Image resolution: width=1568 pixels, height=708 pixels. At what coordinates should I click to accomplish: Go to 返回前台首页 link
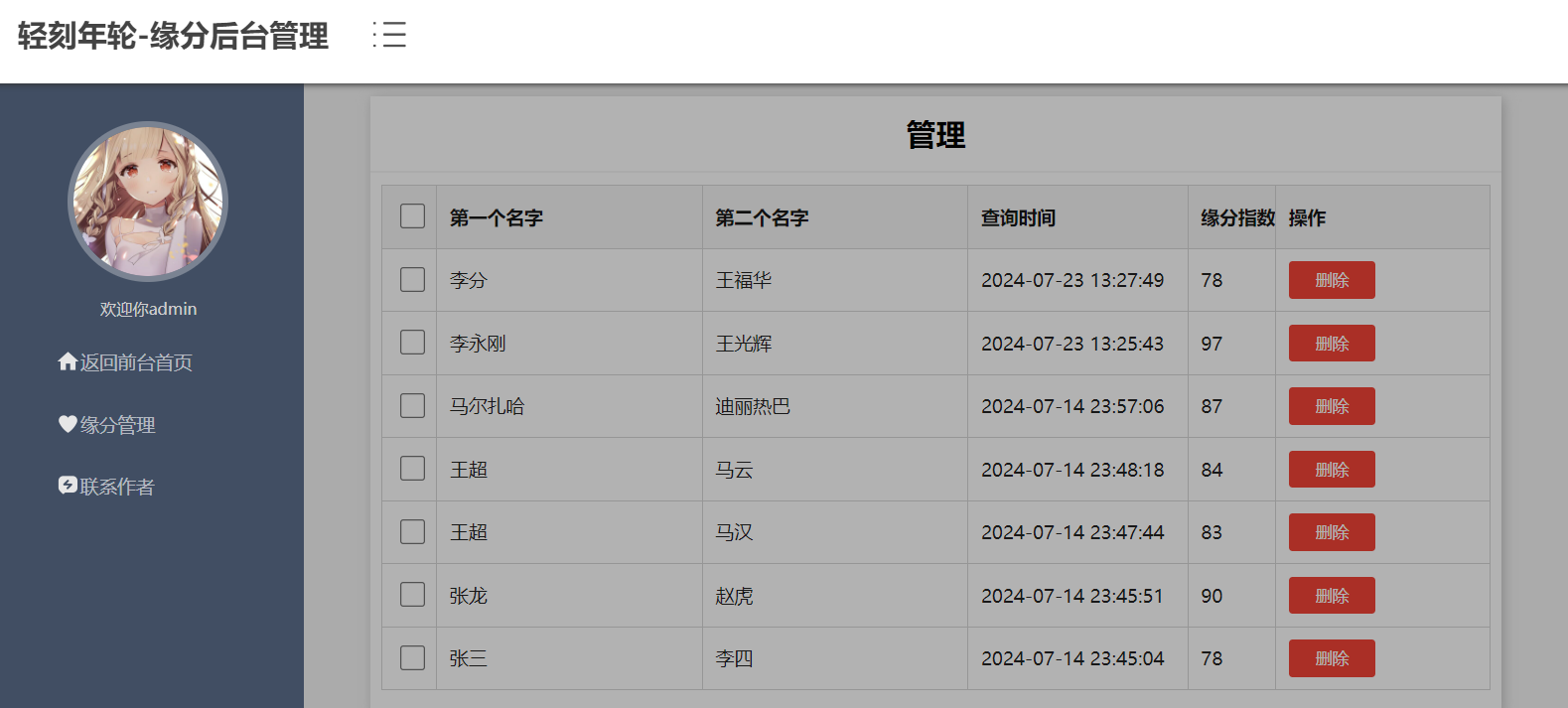[x=136, y=362]
